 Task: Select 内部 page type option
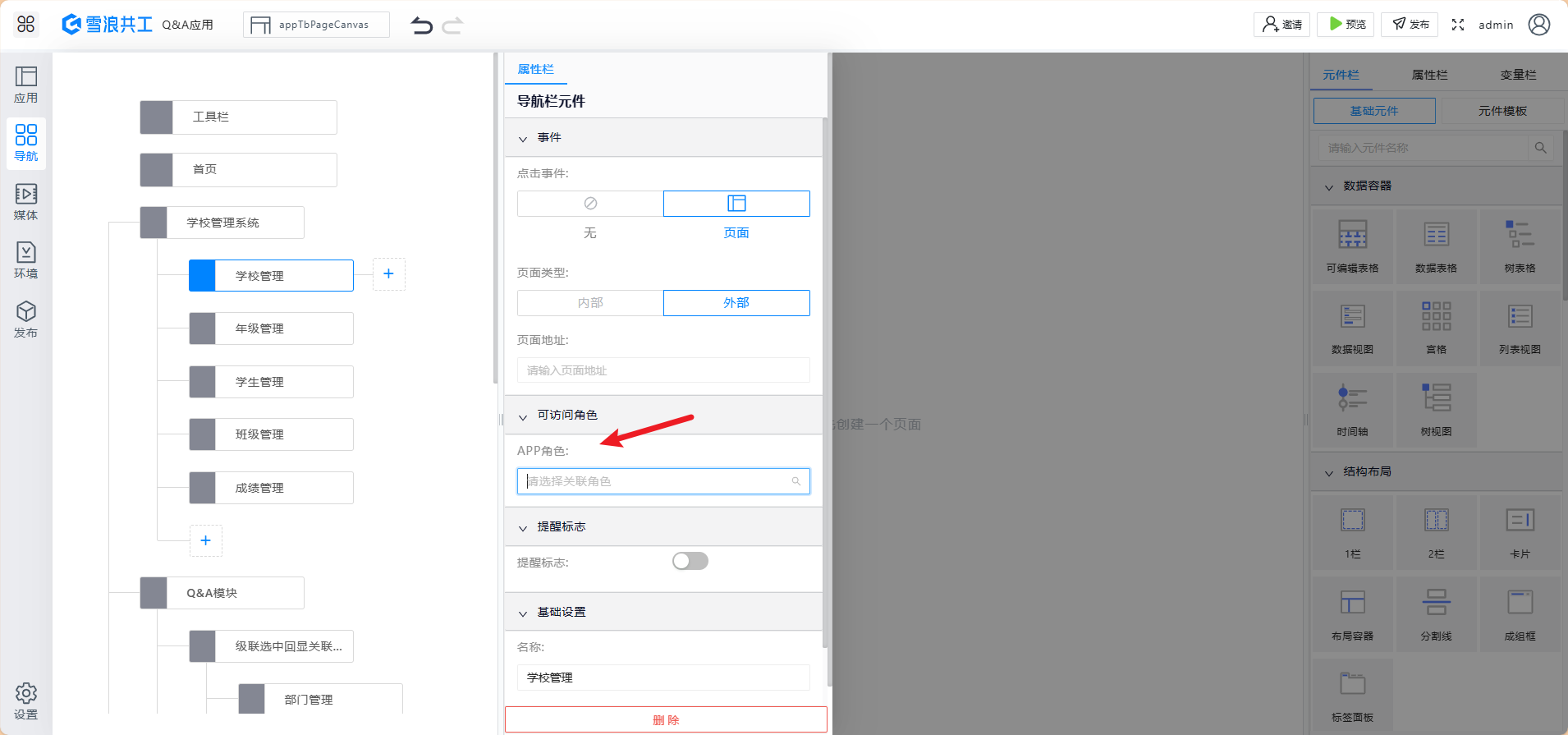(590, 303)
